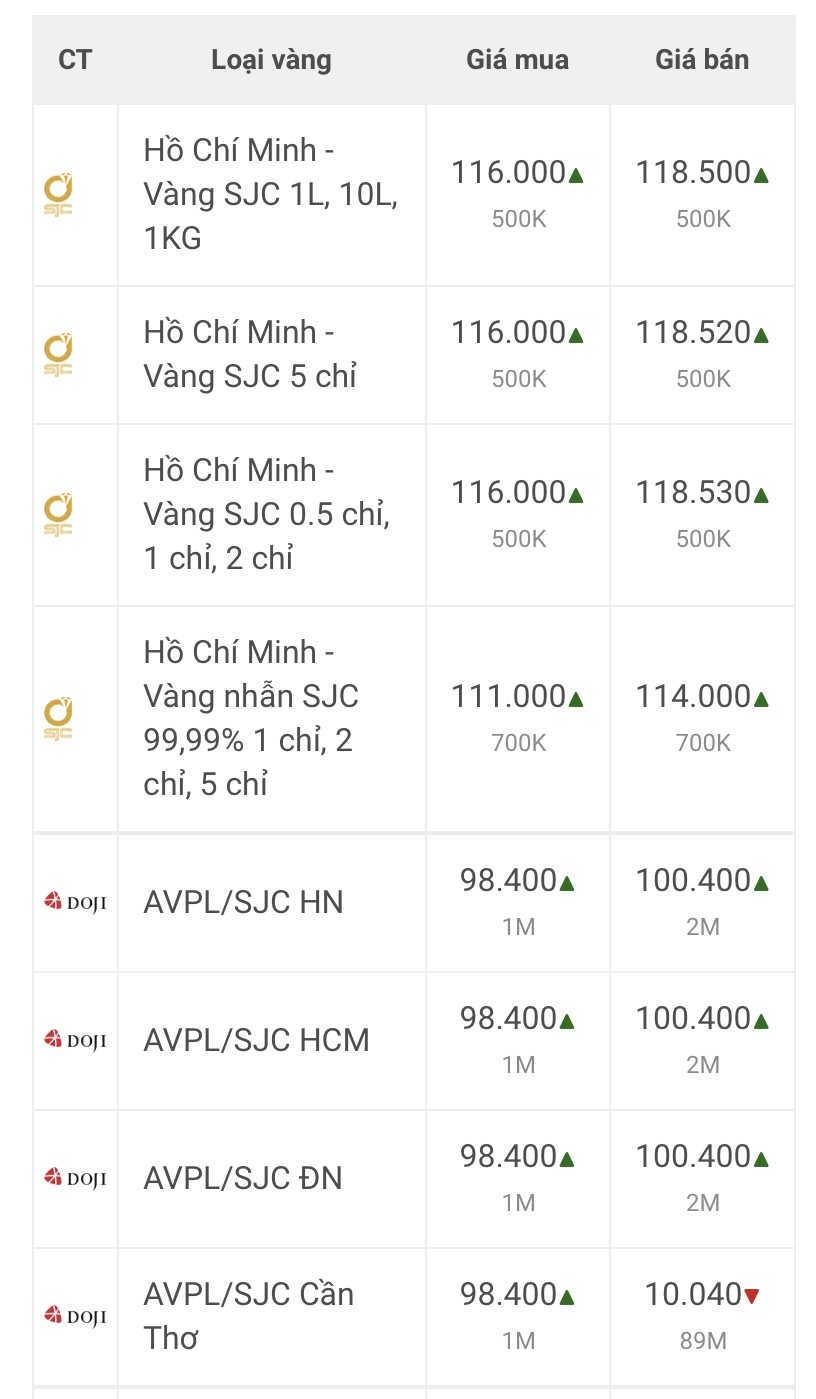Screen dimensions: 816x1399
Task: Click the Giá mua column header
Action: [517, 60]
